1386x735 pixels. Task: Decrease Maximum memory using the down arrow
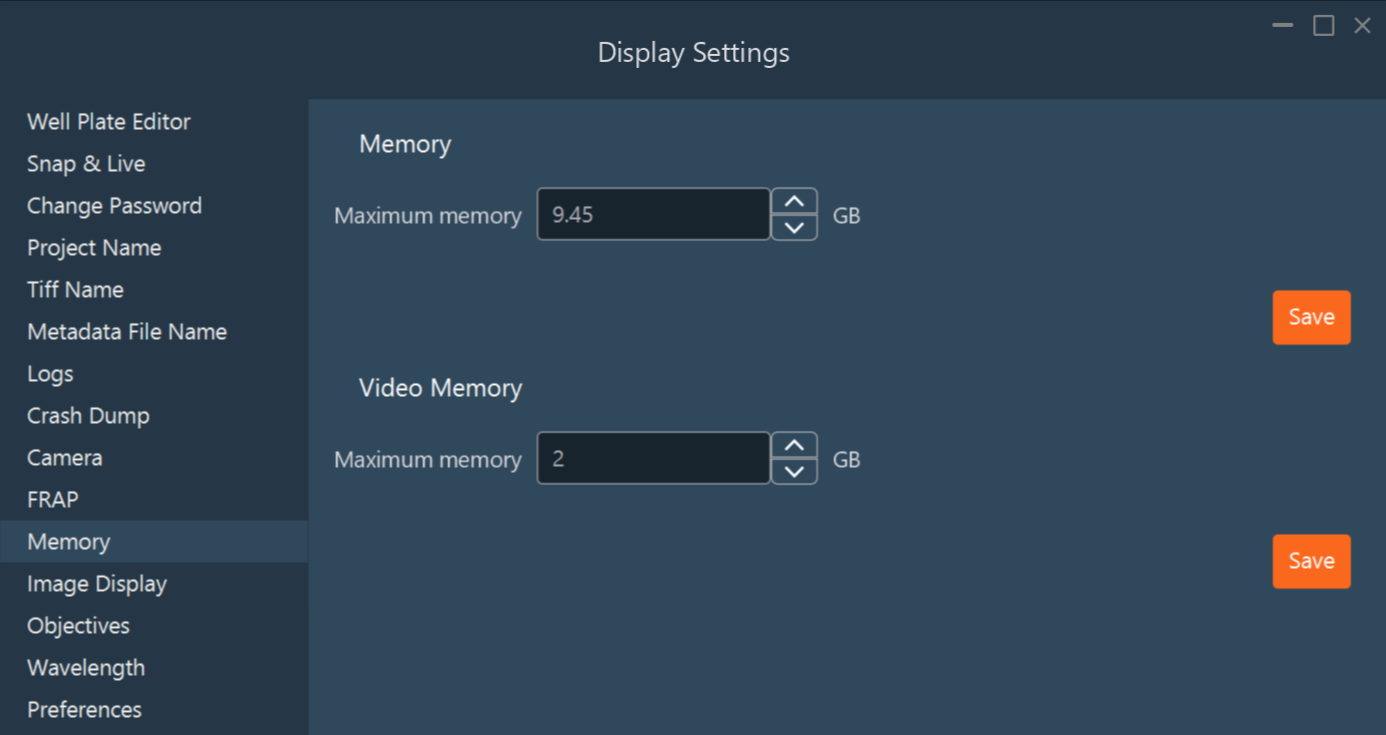tap(792, 227)
